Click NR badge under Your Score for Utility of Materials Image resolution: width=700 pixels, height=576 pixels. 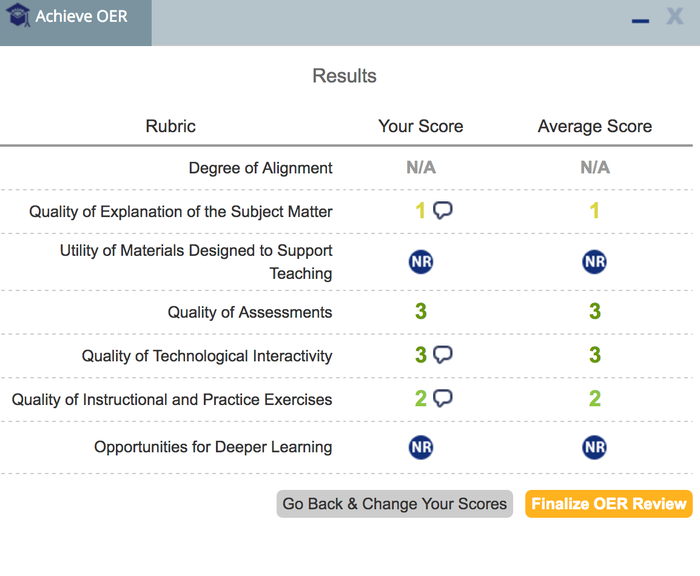pos(421,262)
